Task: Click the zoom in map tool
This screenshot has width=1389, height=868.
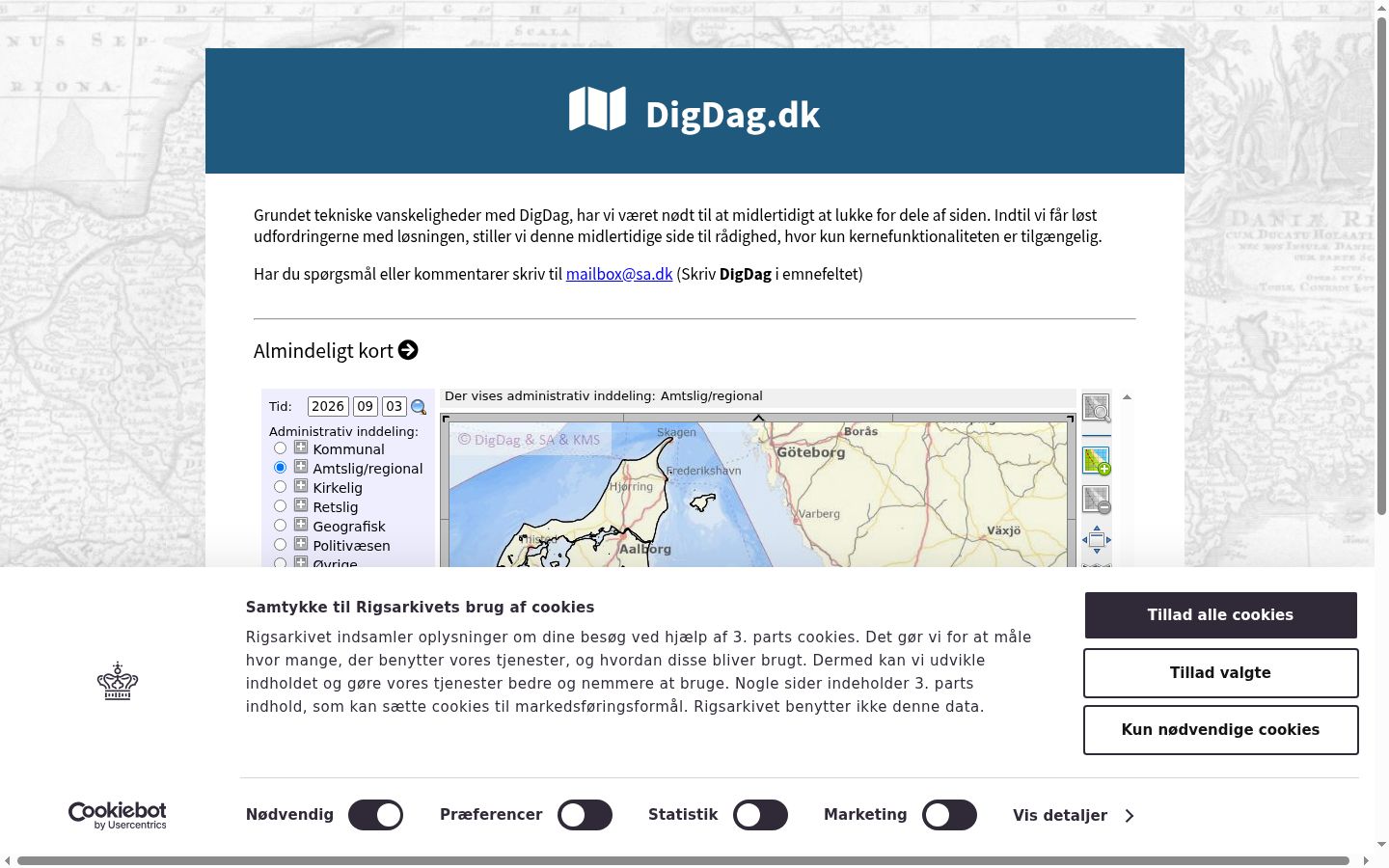Action: [1096, 461]
